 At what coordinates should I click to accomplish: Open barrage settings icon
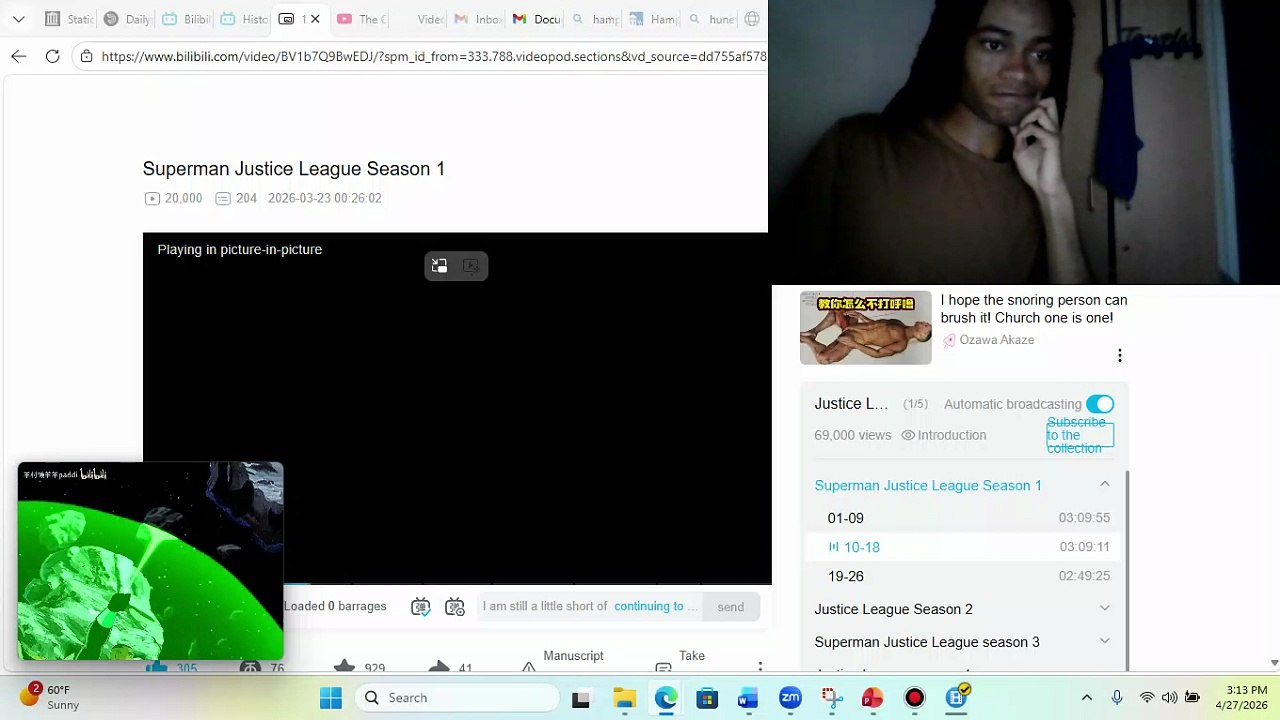tap(455, 607)
